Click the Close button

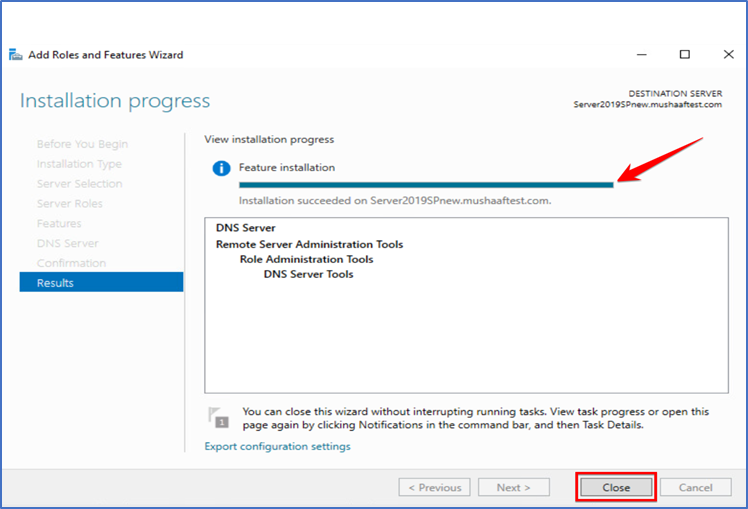click(616, 488)
